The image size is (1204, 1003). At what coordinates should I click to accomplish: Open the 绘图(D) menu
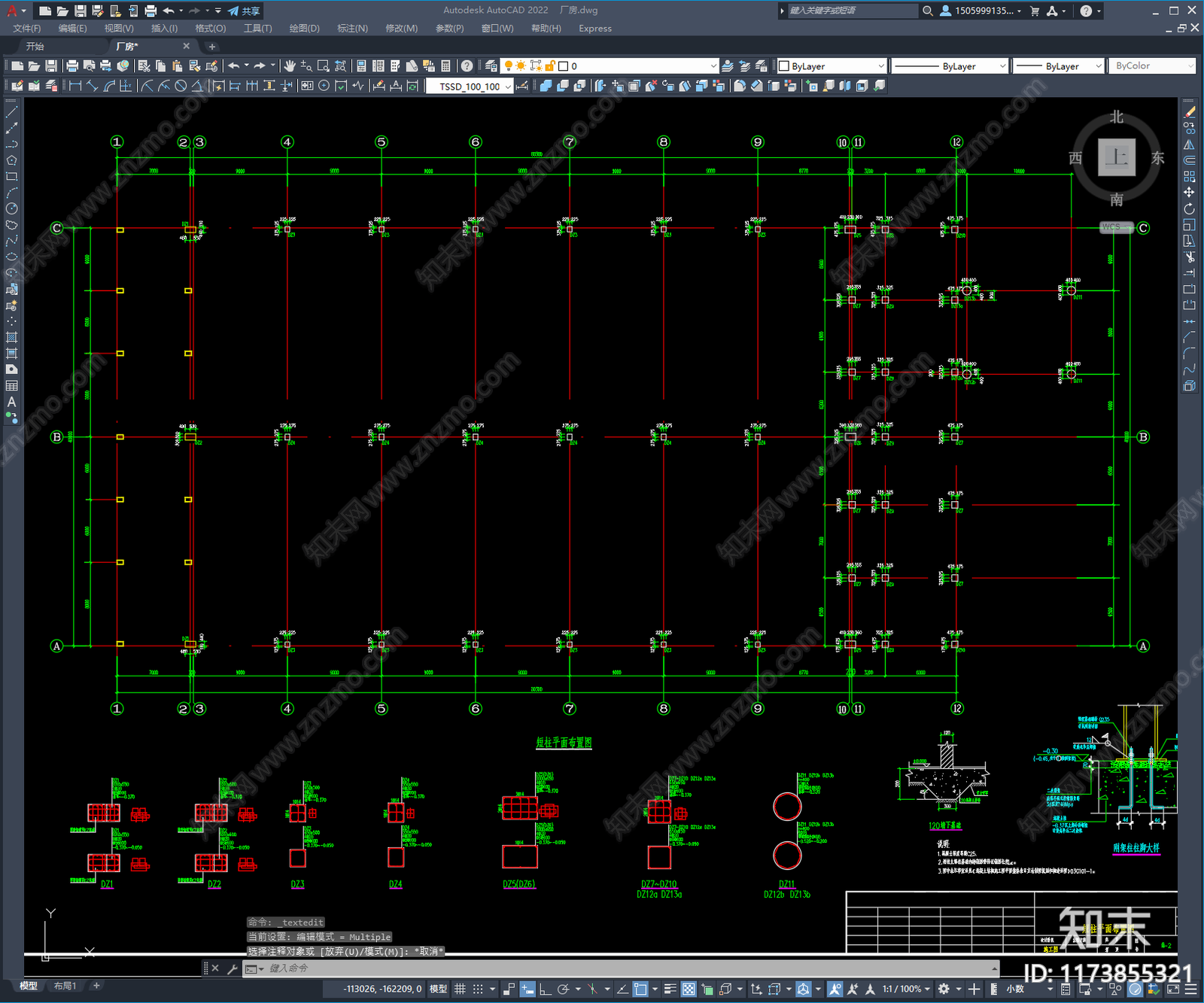coord(305,29)
